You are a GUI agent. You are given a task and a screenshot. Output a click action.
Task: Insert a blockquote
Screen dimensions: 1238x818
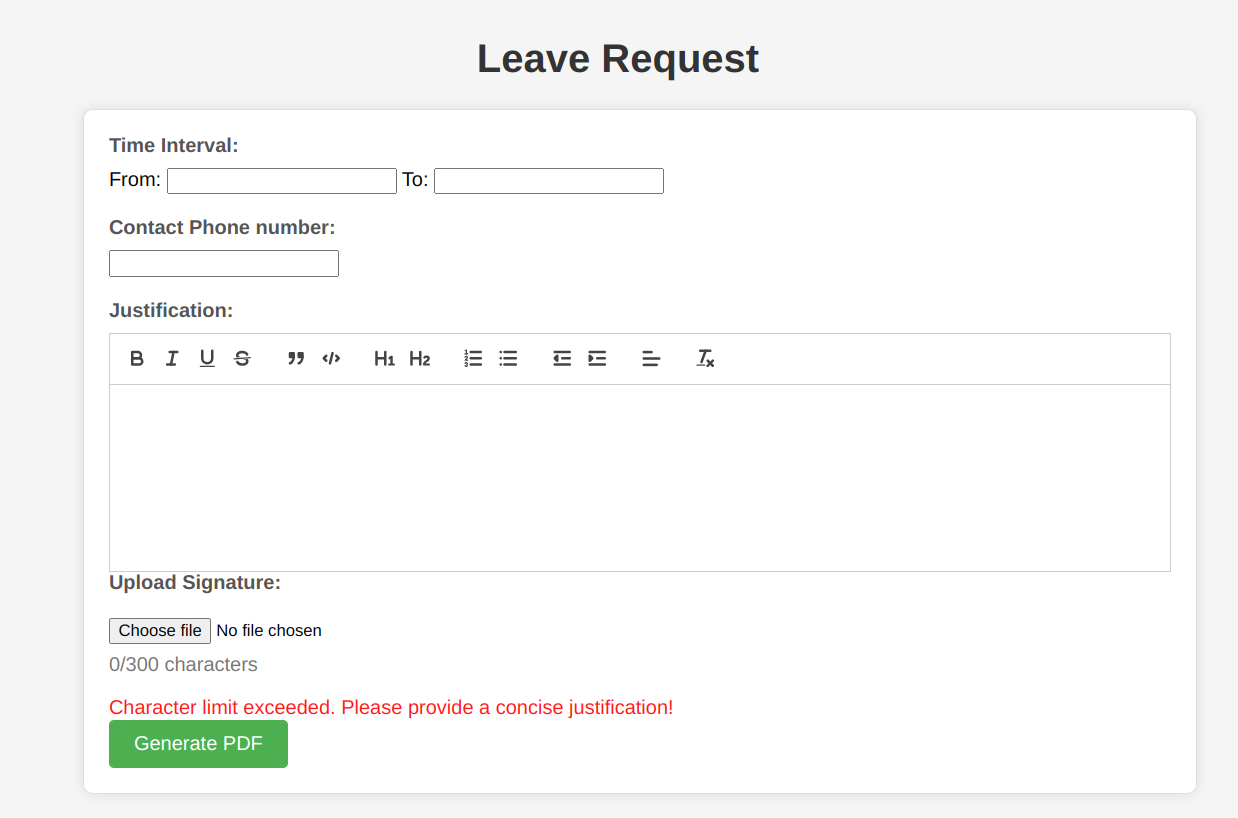[x=296, y=358]
